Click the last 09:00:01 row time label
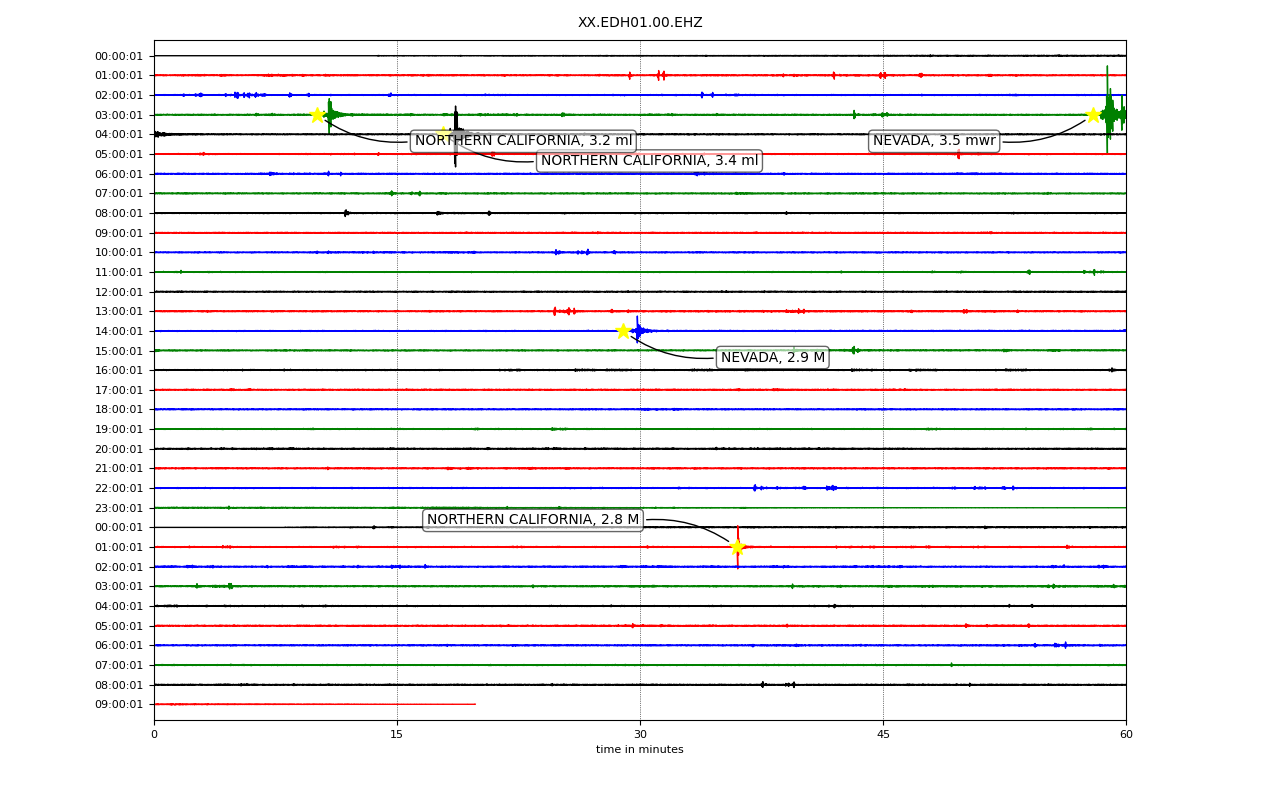Viewport: 1280px width, 800px height. coord(119,705)
